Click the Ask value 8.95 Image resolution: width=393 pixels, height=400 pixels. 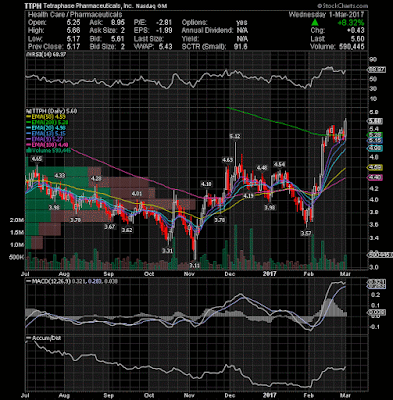click(118, 23)
